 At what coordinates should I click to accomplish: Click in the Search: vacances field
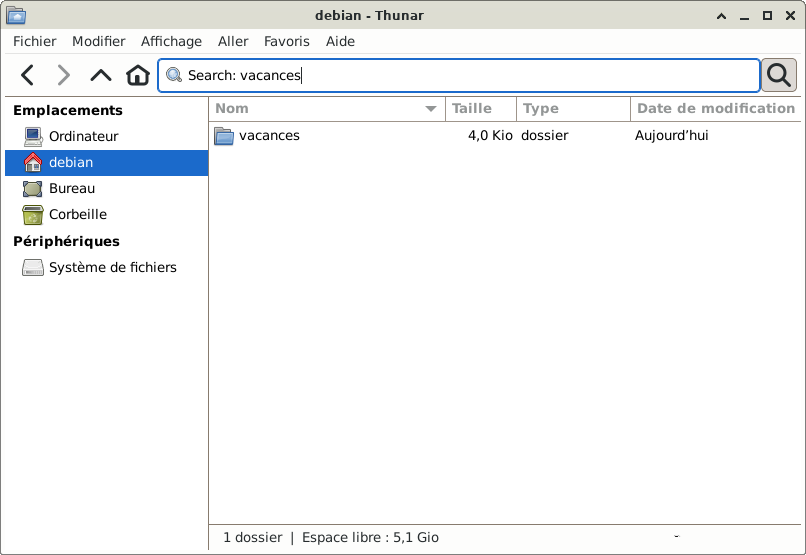coord(459,75)
